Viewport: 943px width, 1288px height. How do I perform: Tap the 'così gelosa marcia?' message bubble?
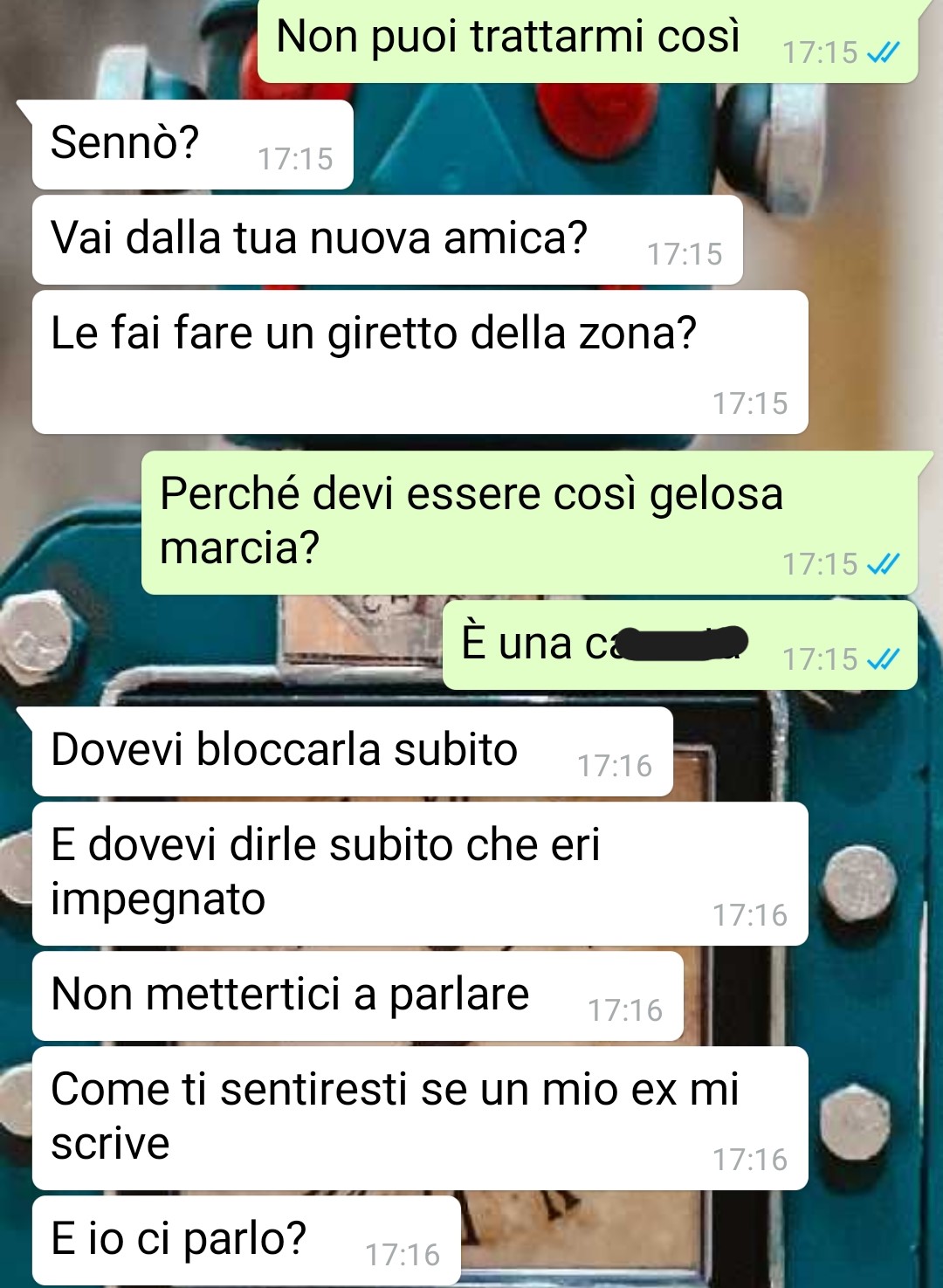[529, 522]
